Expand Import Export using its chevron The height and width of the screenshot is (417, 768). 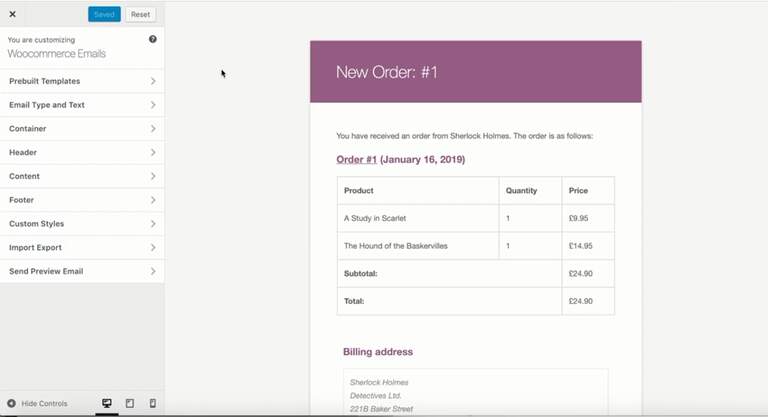click(x=153, y=247)
